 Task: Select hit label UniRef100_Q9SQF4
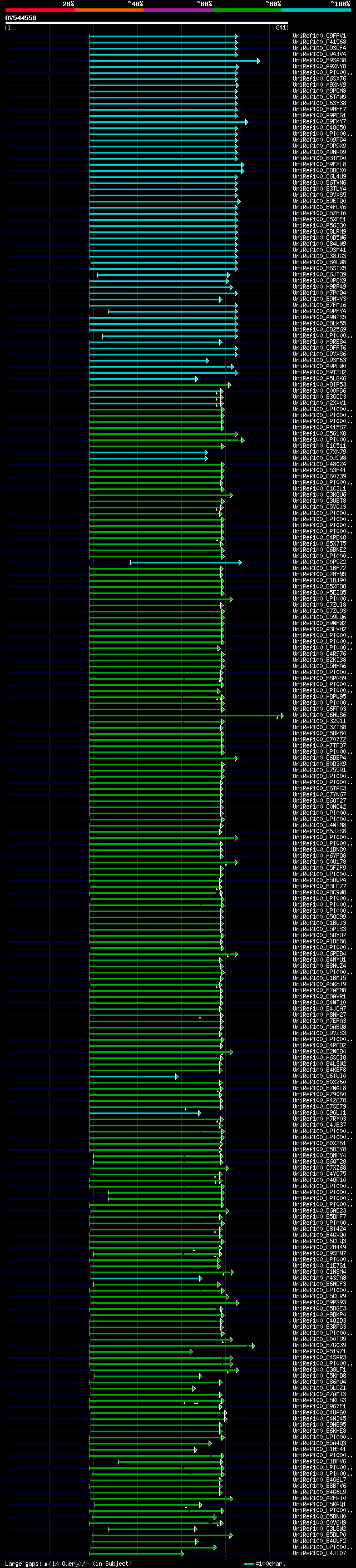[x=319, y=48]
